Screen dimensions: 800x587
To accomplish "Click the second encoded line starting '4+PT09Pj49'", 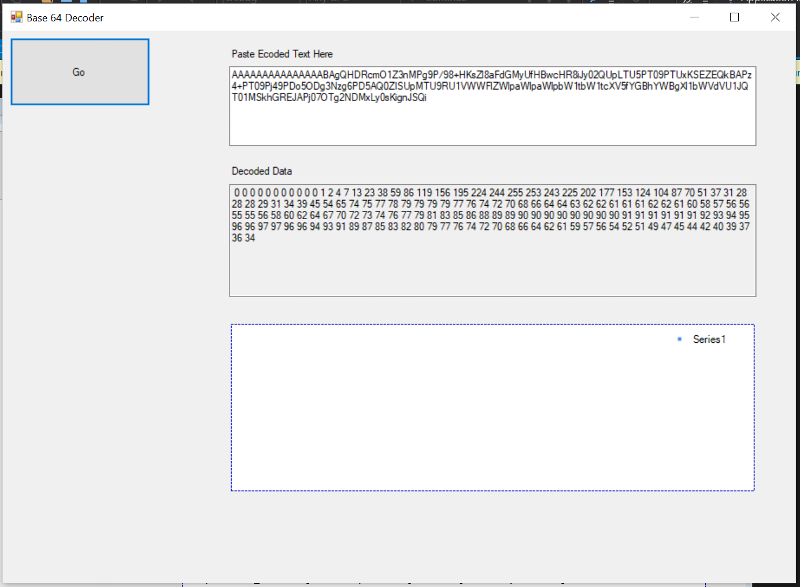I will click(x=400, y=87).
